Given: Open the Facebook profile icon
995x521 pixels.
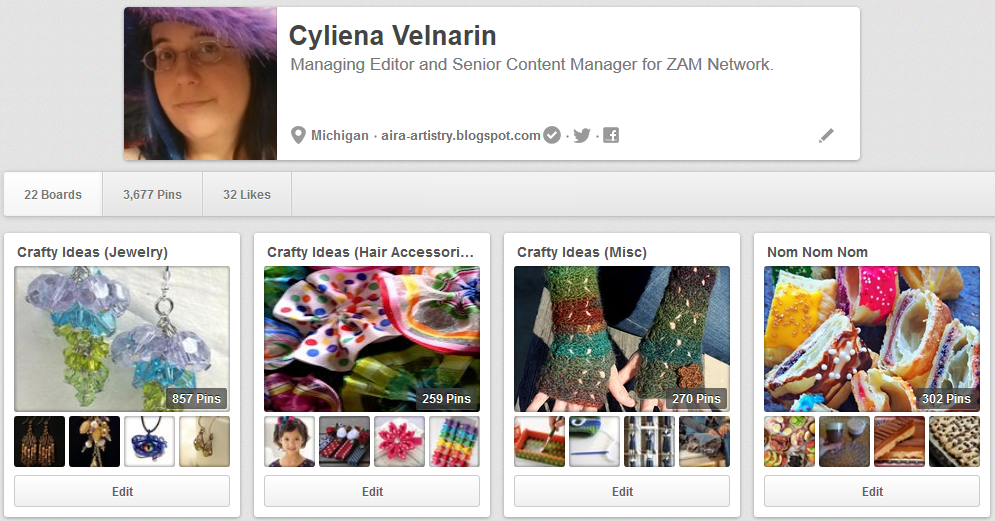Looking at the screenshot, I should click(x=610, y=135).
